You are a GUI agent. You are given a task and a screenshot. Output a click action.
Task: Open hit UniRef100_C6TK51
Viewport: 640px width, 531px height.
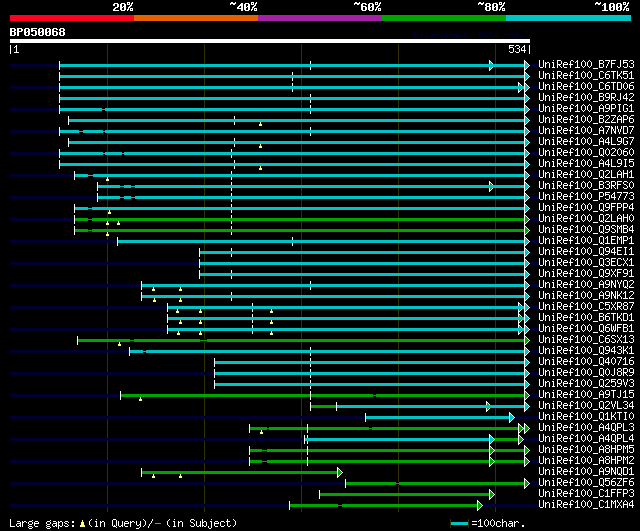[x=586, y=76]
